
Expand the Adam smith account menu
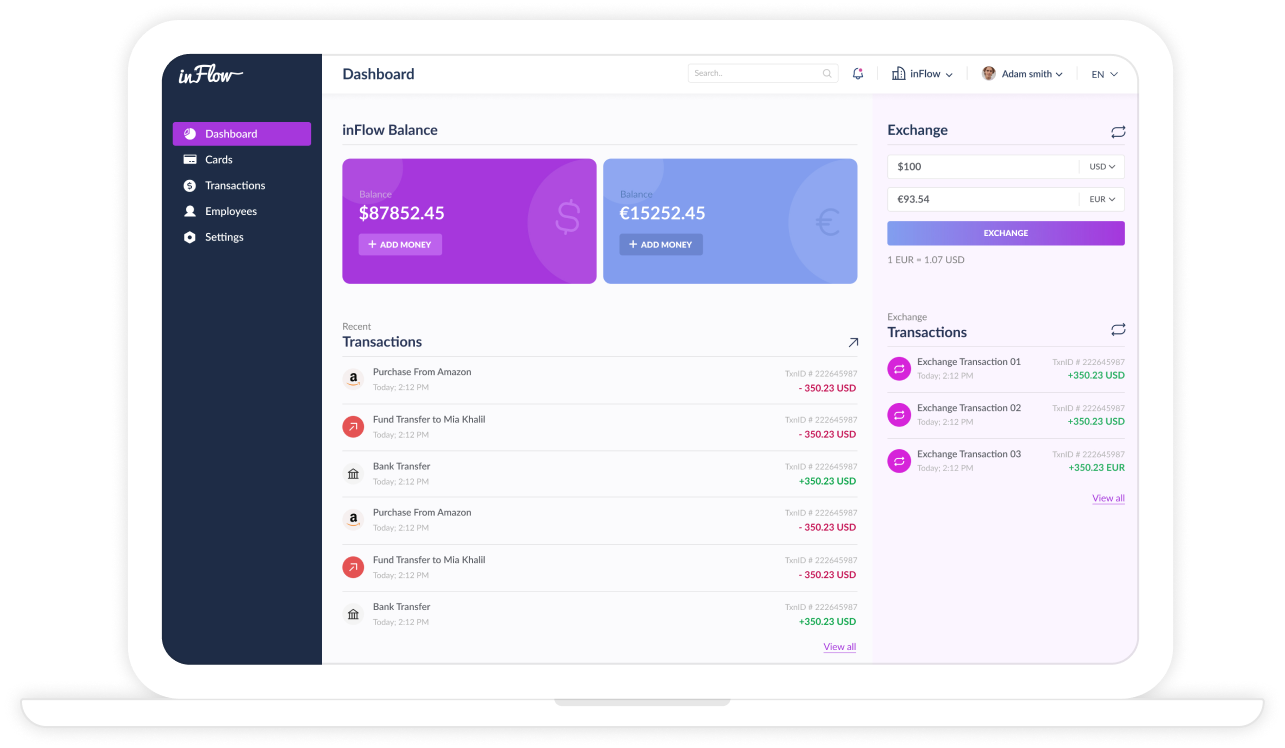click(1021, 74)
